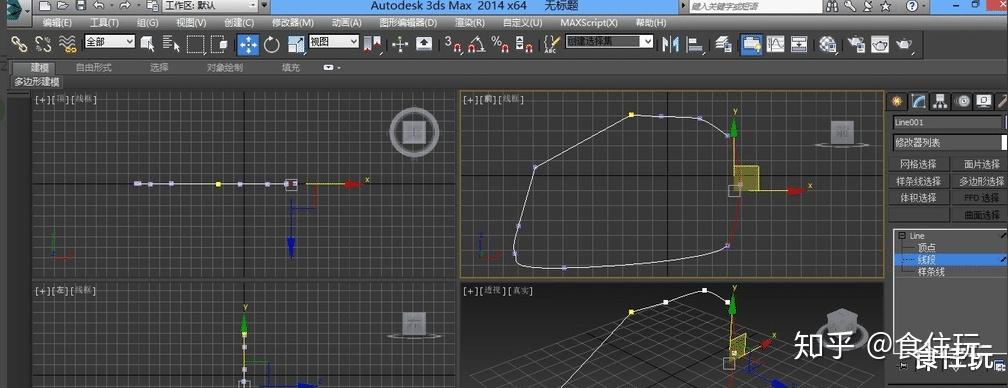This screenshot has height=388, width=1008.
Task: Click the Use Pivot Point Center tool
Action: (372, 44)
